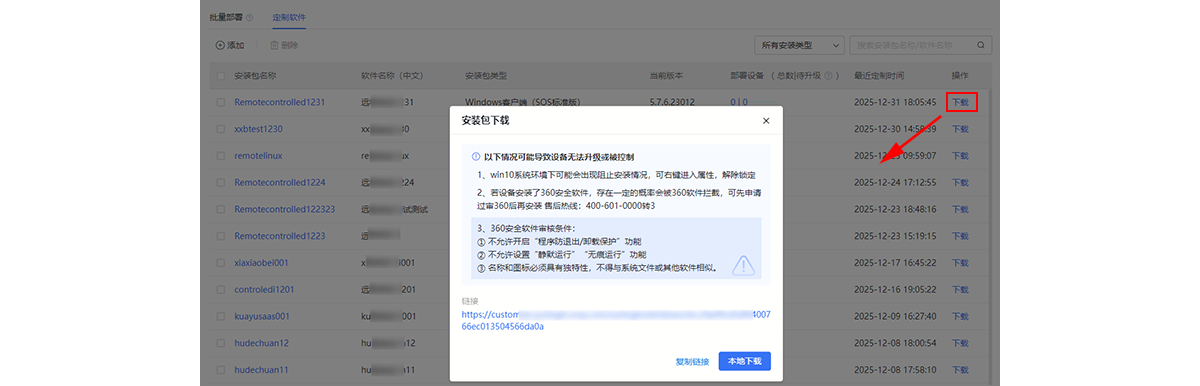Click the 删除 trash button
Image resolution: width=1200 pixels, height=386 pixels.
pyautogui.click(x=284, y=45)
